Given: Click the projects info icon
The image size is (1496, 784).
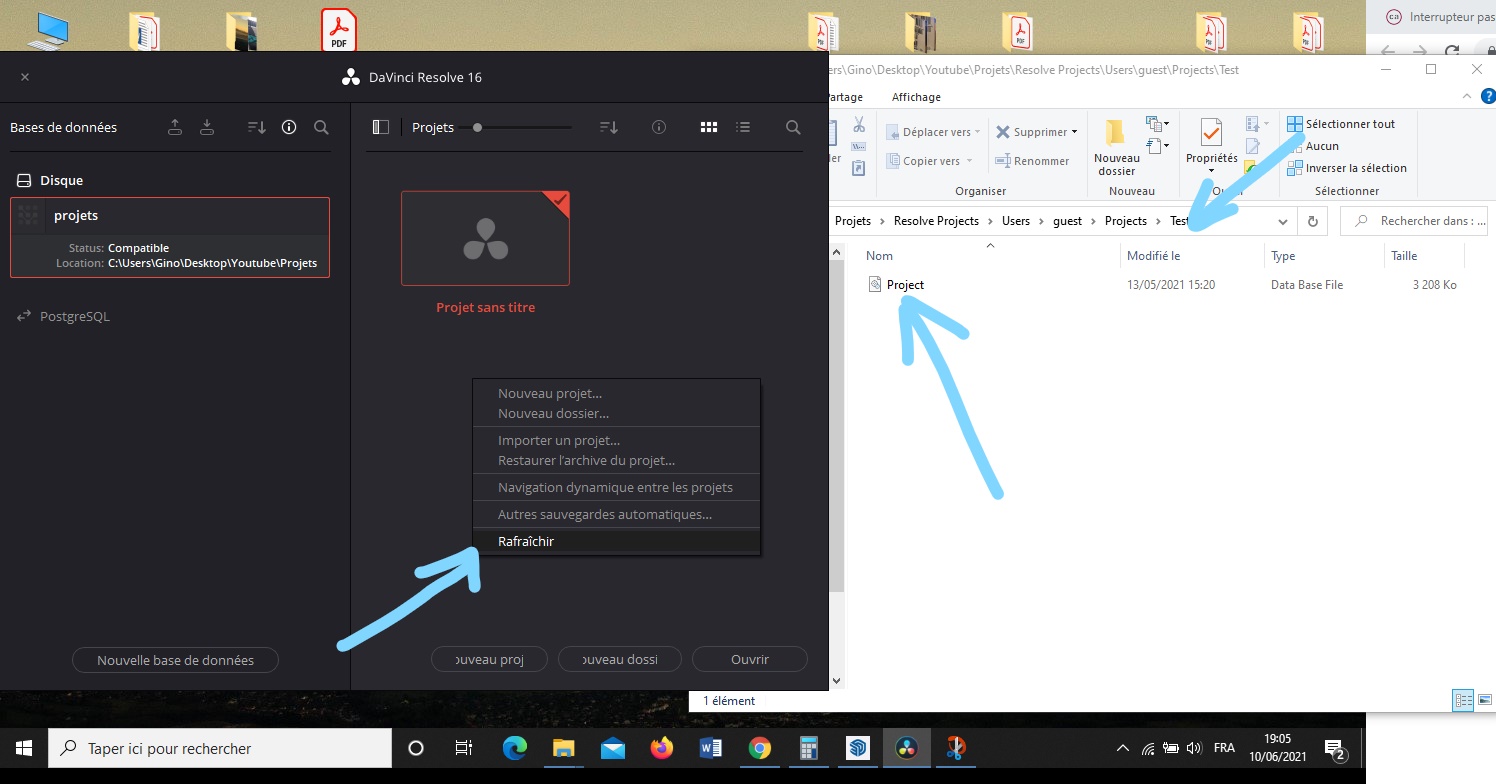Looking at the screenshot, I should click(x=659, y=127).
